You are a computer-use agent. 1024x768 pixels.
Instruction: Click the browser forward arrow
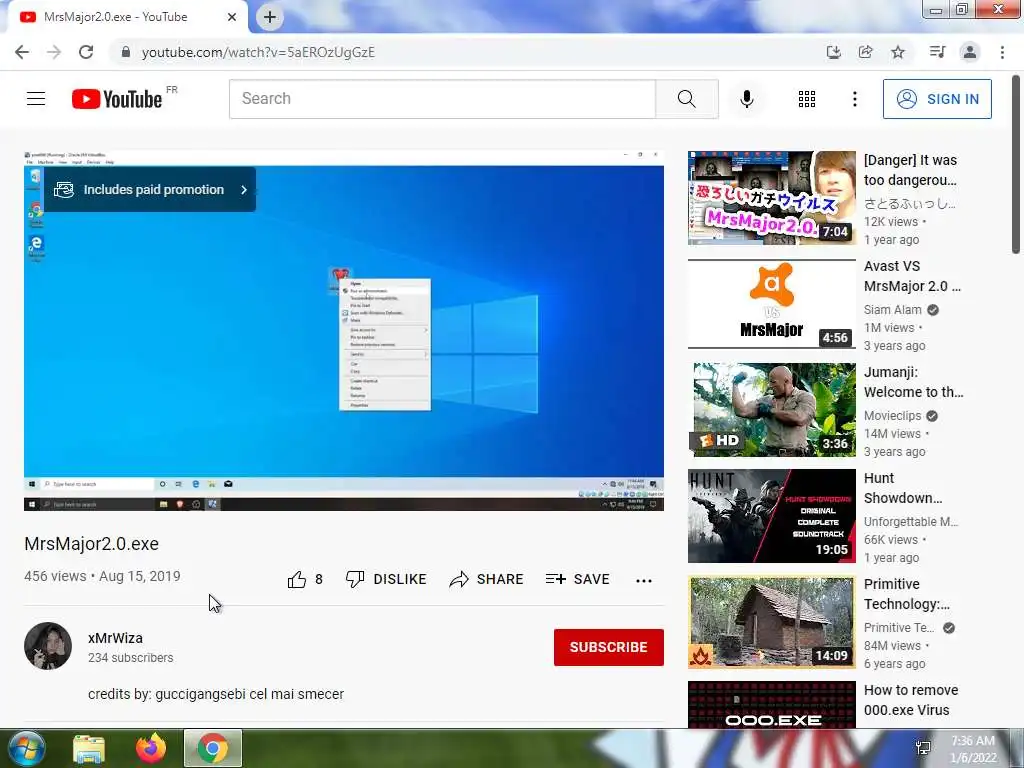[54, 52]
